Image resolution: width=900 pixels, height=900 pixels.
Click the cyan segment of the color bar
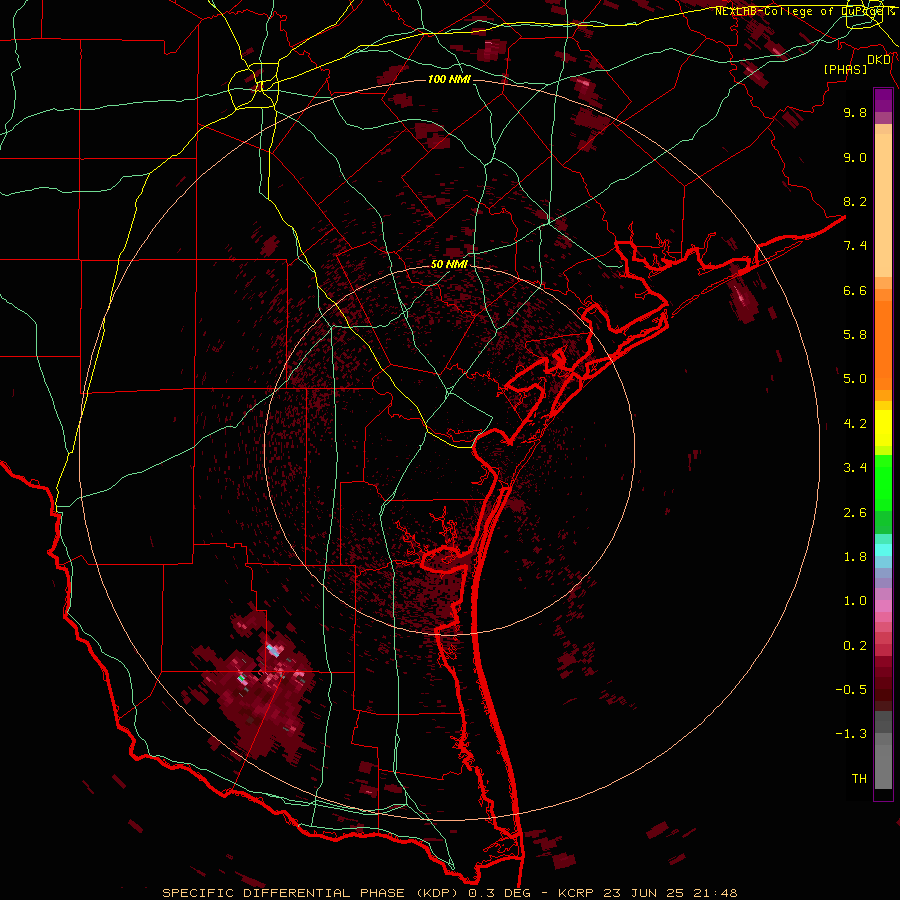[x=883, y=550]
